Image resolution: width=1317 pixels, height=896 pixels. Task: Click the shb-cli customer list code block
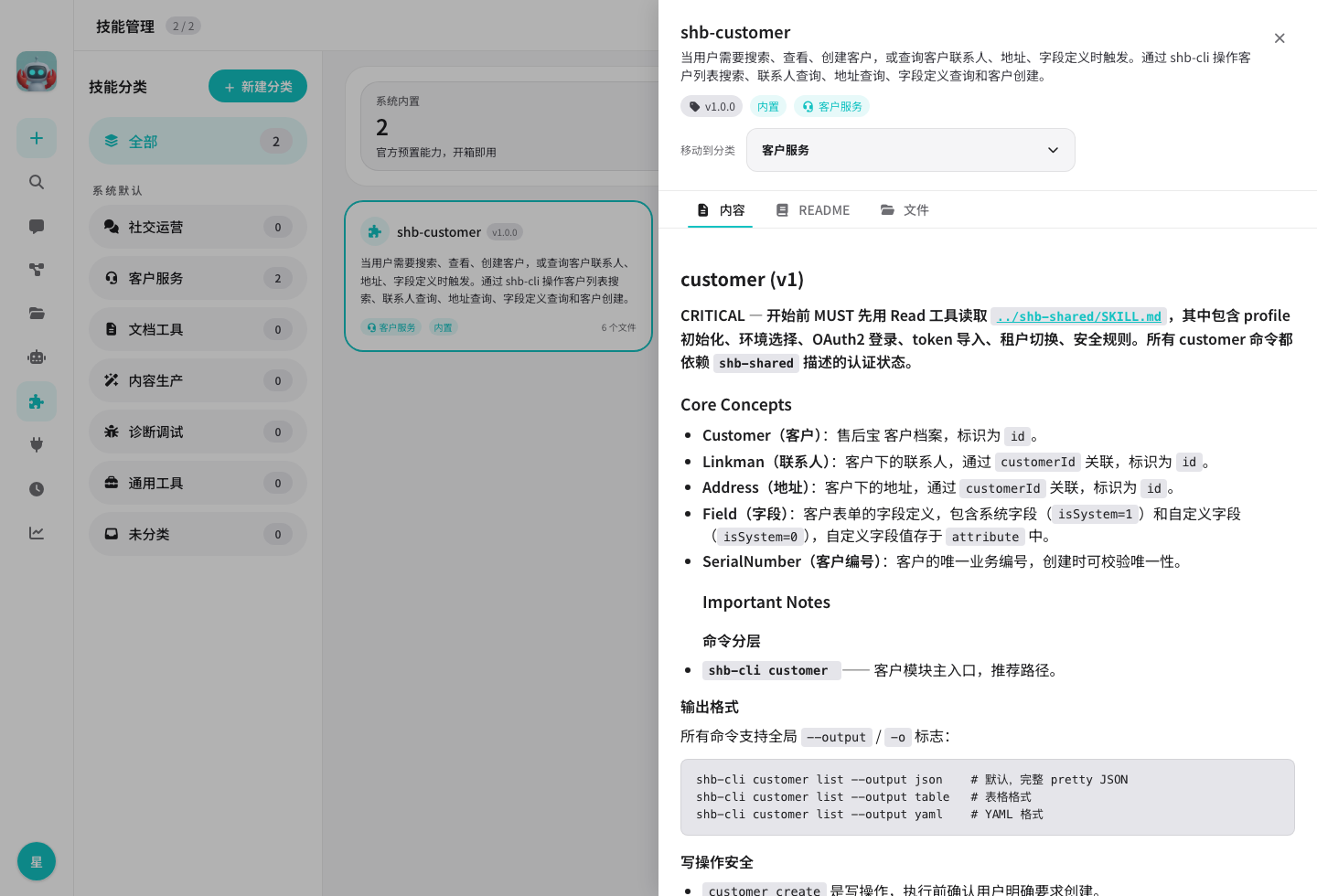pos(988,797)
